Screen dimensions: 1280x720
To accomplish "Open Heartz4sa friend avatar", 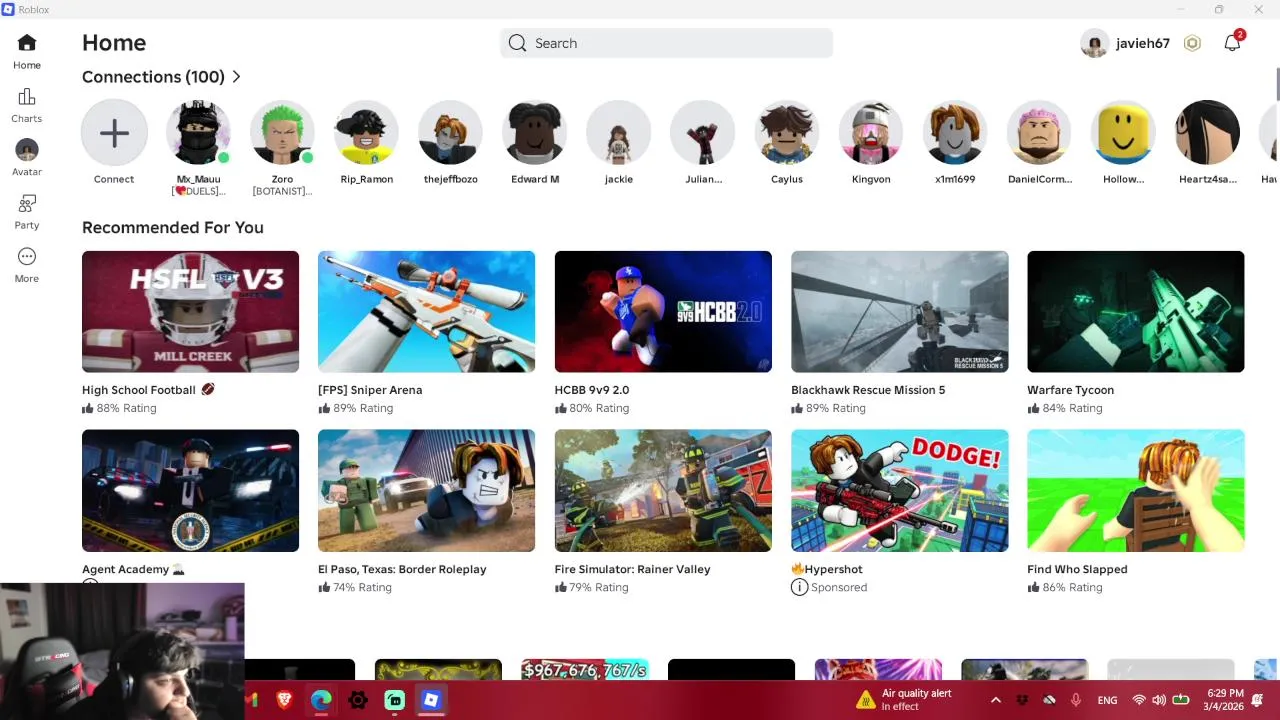I will tap(1207, 132).
